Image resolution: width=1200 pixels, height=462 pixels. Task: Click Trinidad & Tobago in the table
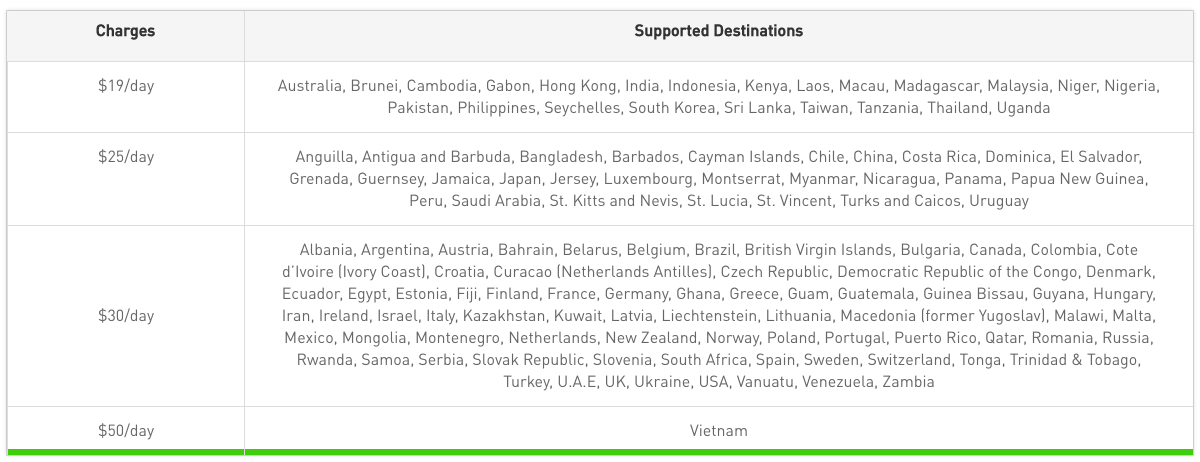click(1074, 360)
